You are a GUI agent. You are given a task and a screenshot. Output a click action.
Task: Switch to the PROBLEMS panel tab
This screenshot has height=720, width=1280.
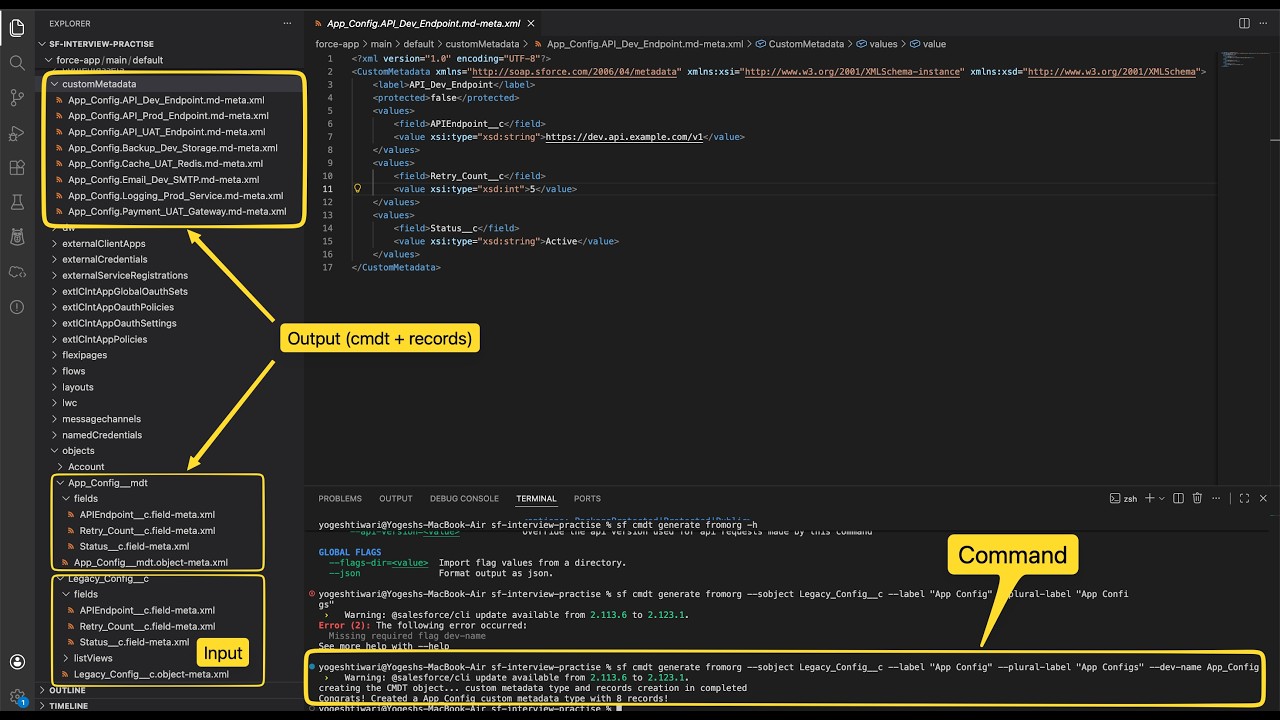(340, 498)
